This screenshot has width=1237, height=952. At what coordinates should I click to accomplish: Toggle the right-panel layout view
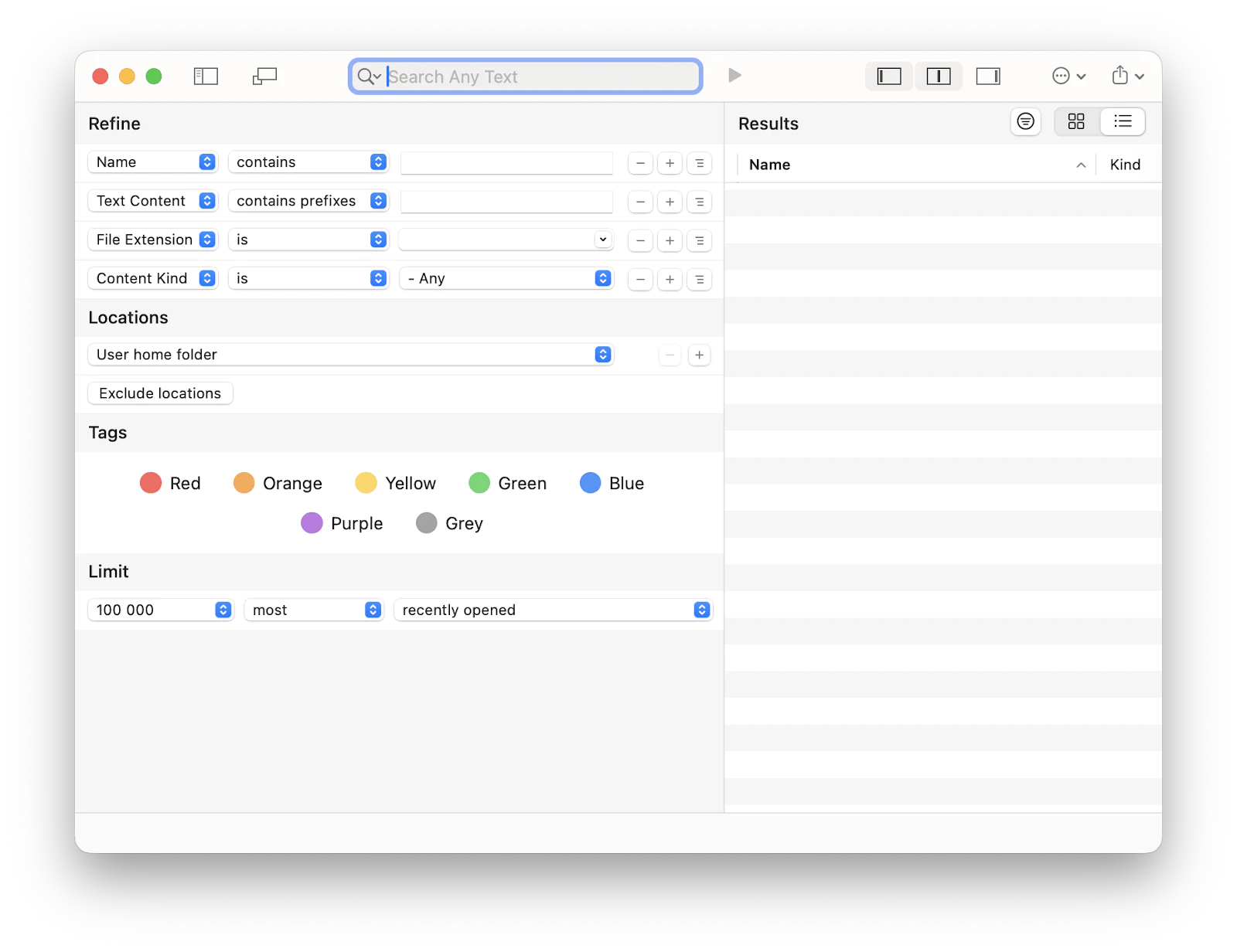[x=987, y=76]
